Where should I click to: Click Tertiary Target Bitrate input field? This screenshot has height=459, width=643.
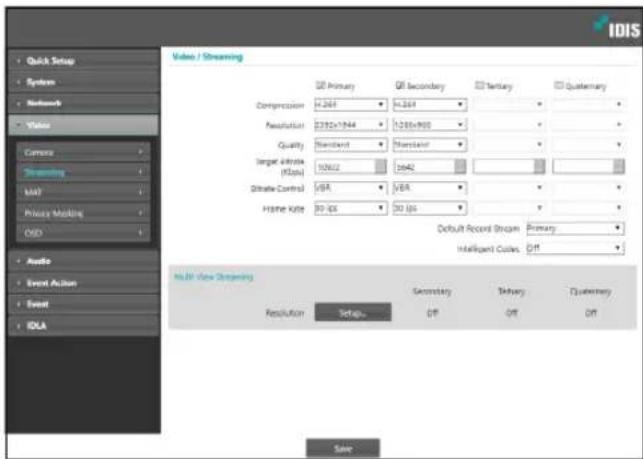[504, 167]
